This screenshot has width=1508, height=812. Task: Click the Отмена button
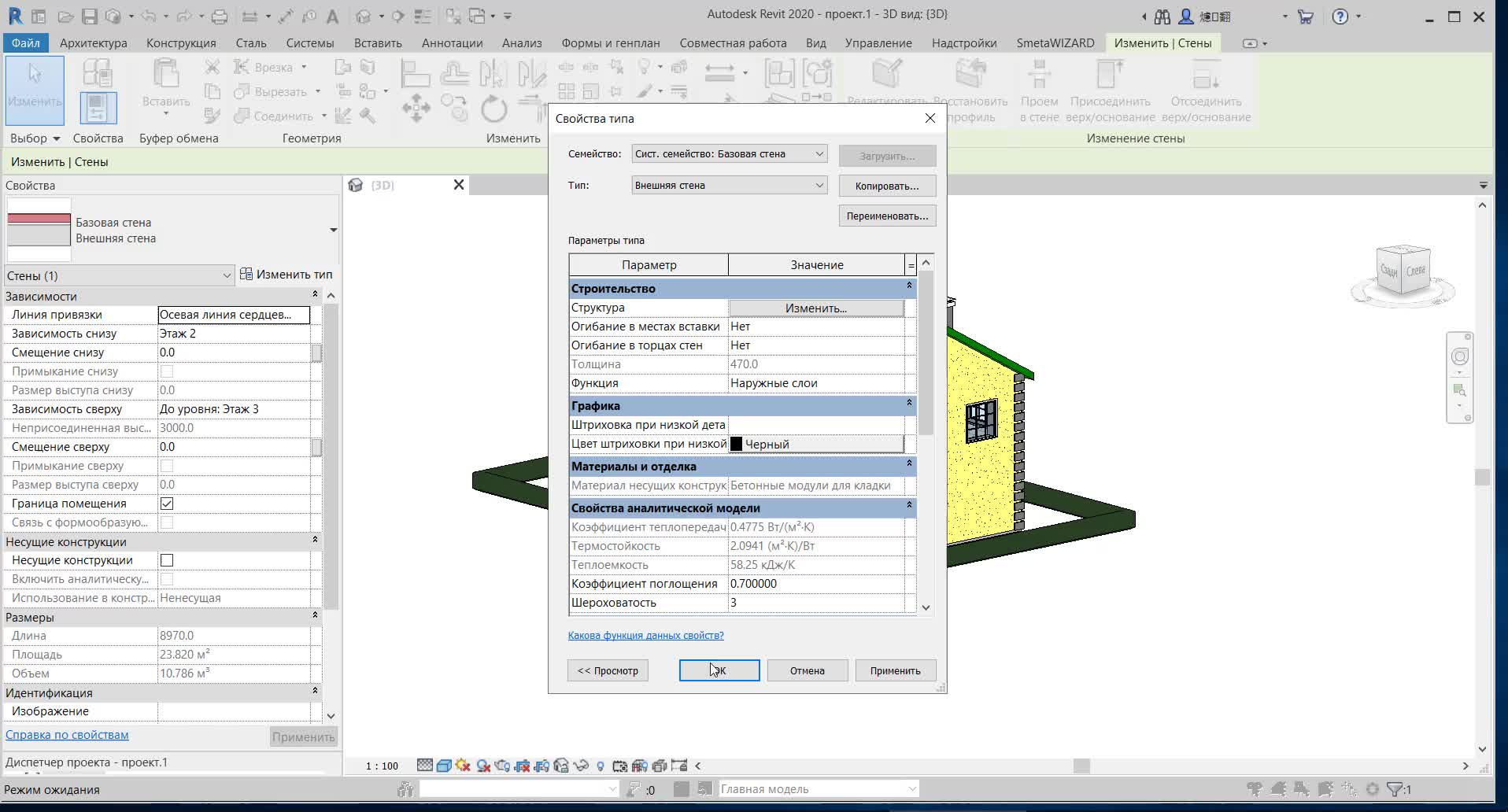(808, 670)
